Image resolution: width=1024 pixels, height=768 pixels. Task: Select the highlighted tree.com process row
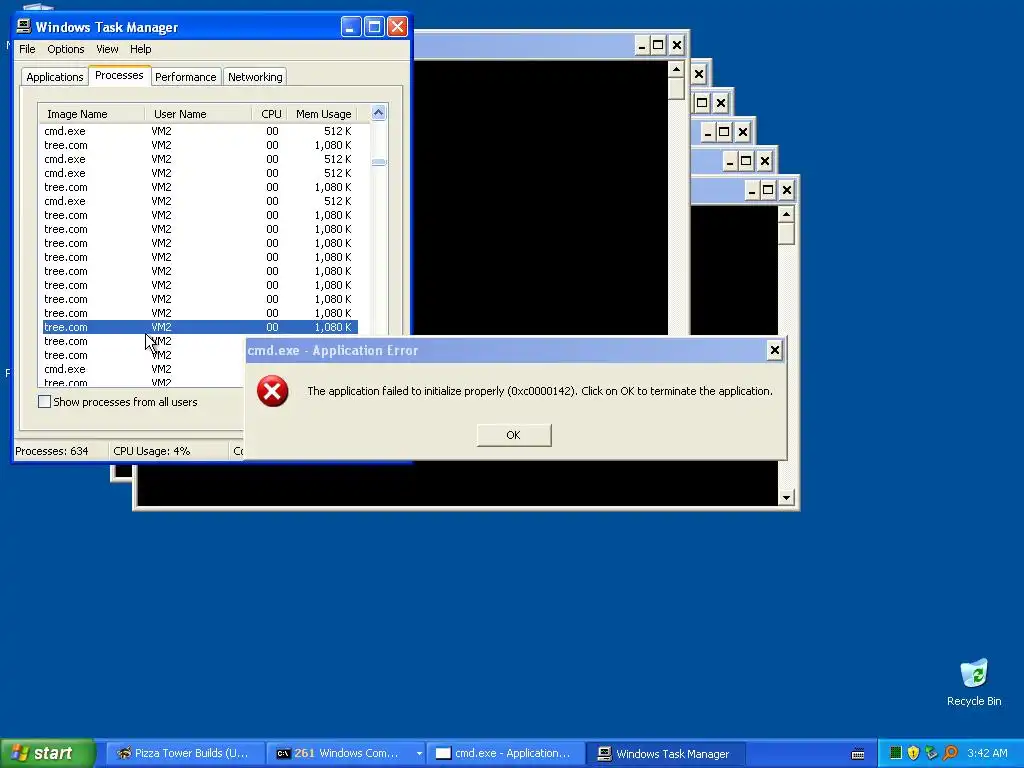click(x=200, y=327)
